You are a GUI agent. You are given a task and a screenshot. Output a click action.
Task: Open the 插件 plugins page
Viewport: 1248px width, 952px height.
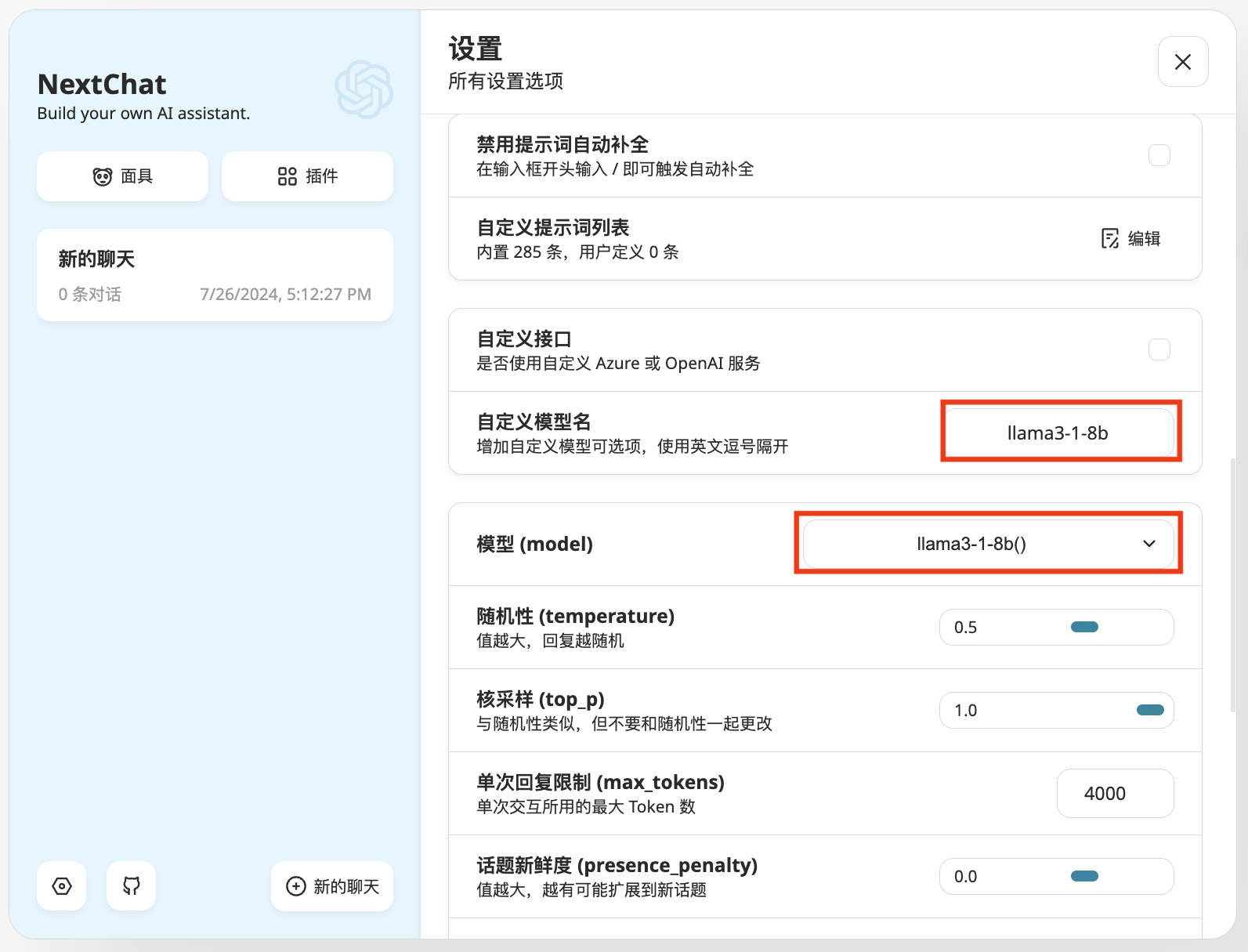coord(307,176)
